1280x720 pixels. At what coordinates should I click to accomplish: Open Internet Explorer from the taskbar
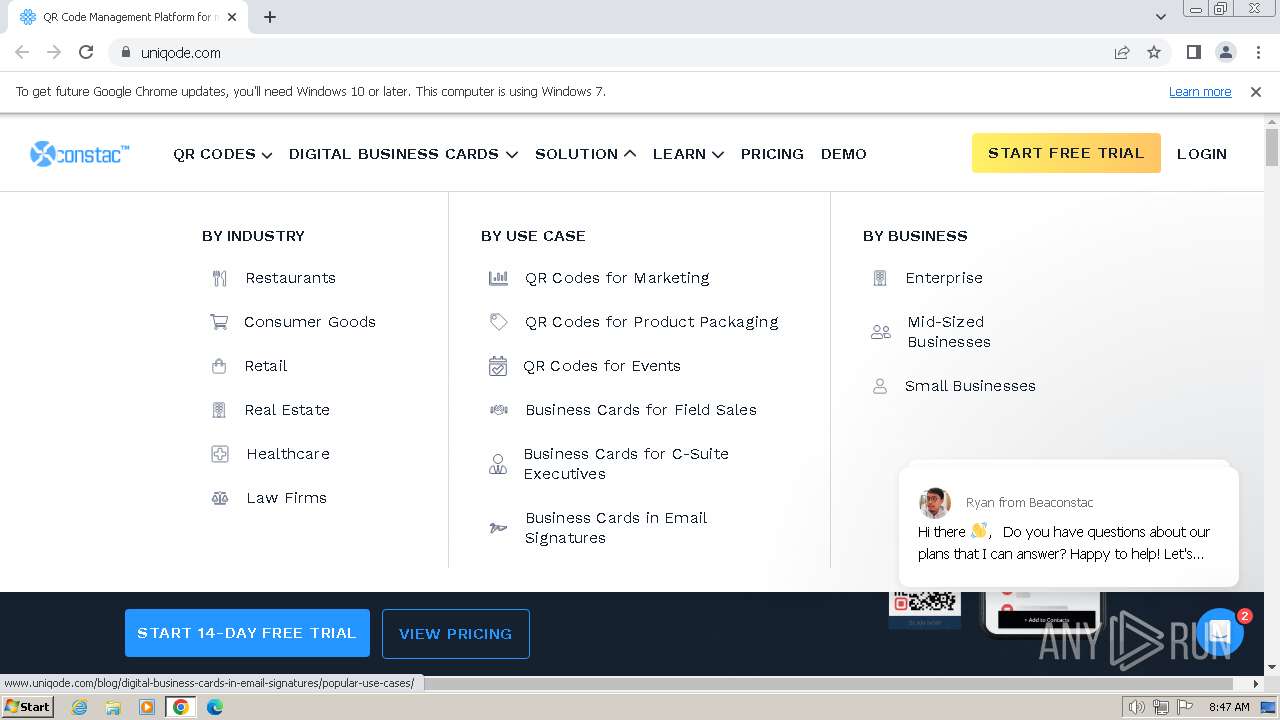tap(79, 707)
